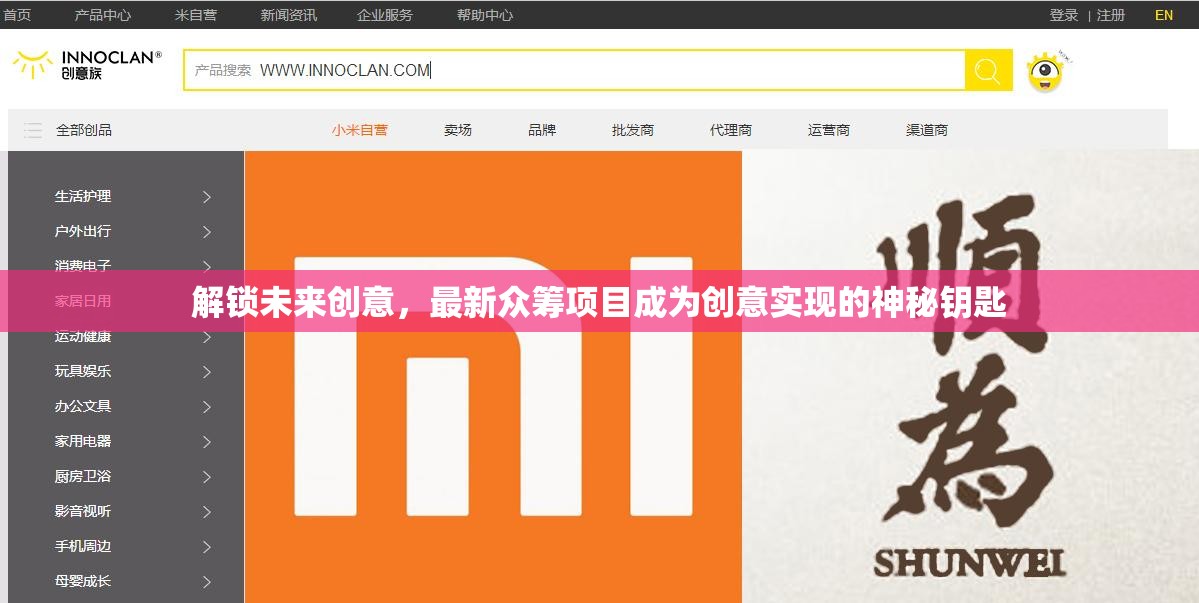This screenshot has height=603, width=1199.
Task: Select 米自营 in the top bar
Action: coord(195,15)
